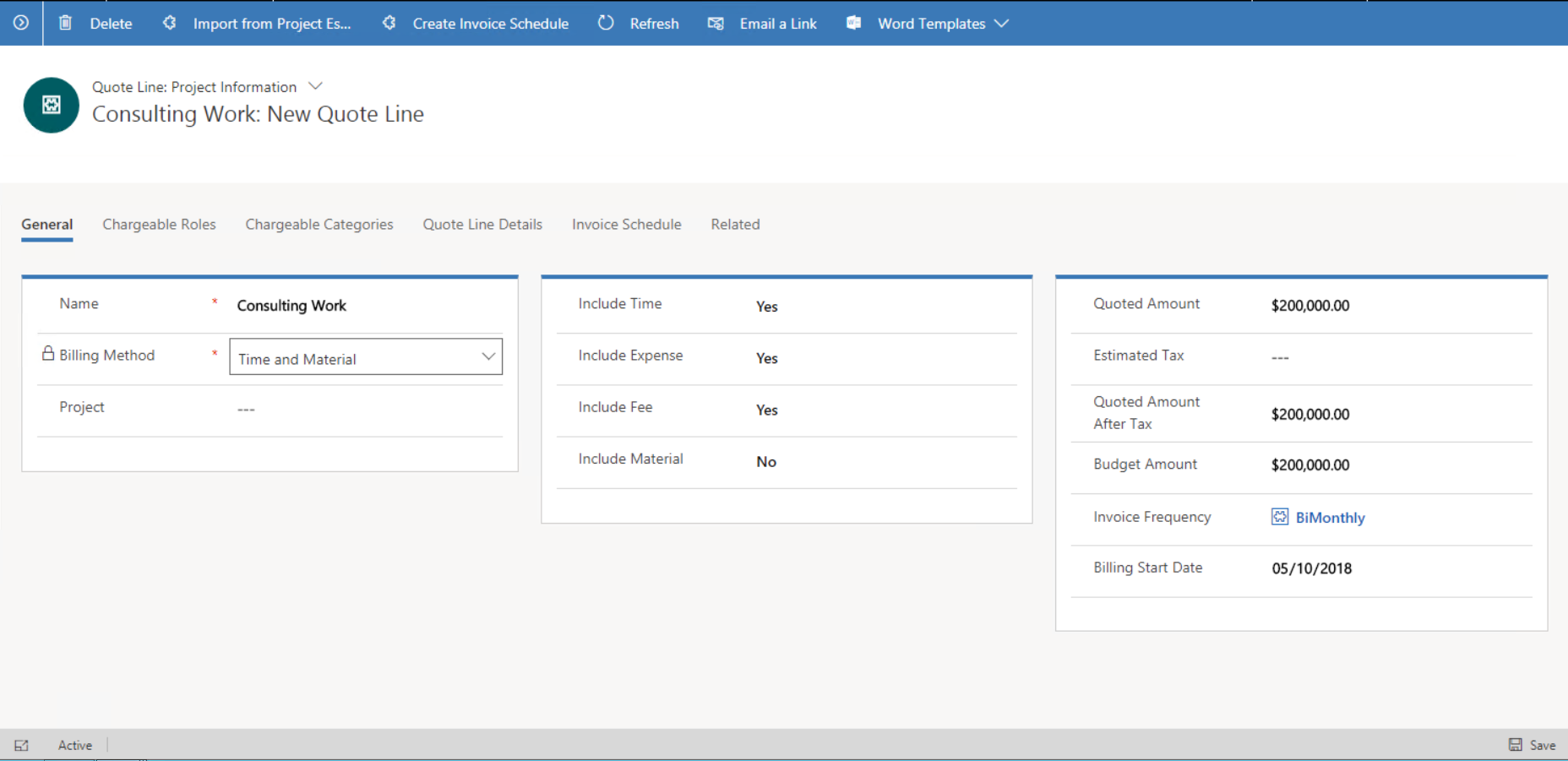Screen dimensions: 1568x761
Task: Click the Email a Link icon
Action: tap(716, 23)
